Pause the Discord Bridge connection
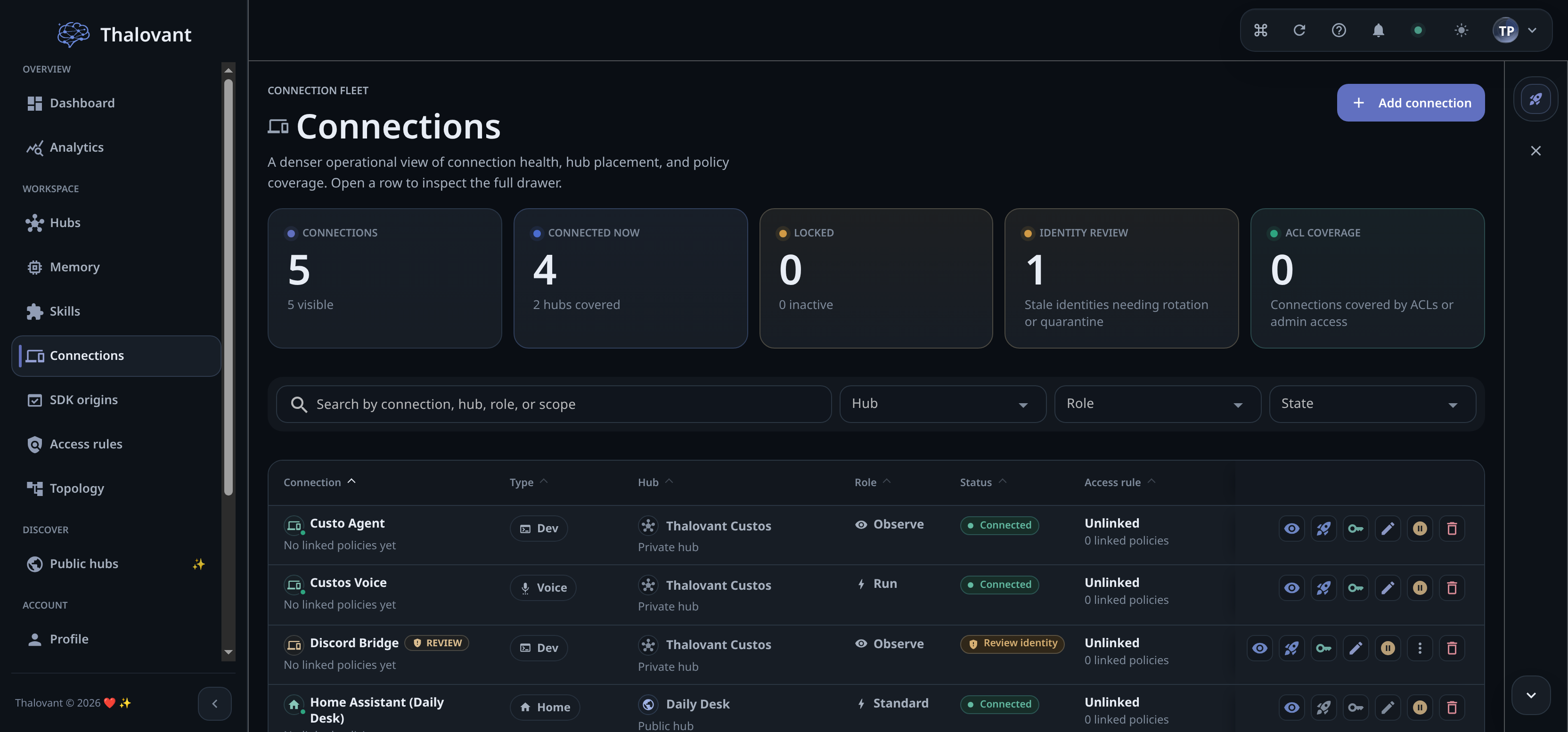Image resolution: width=1568 pixels, height=732 pixels. point(1387,648)
